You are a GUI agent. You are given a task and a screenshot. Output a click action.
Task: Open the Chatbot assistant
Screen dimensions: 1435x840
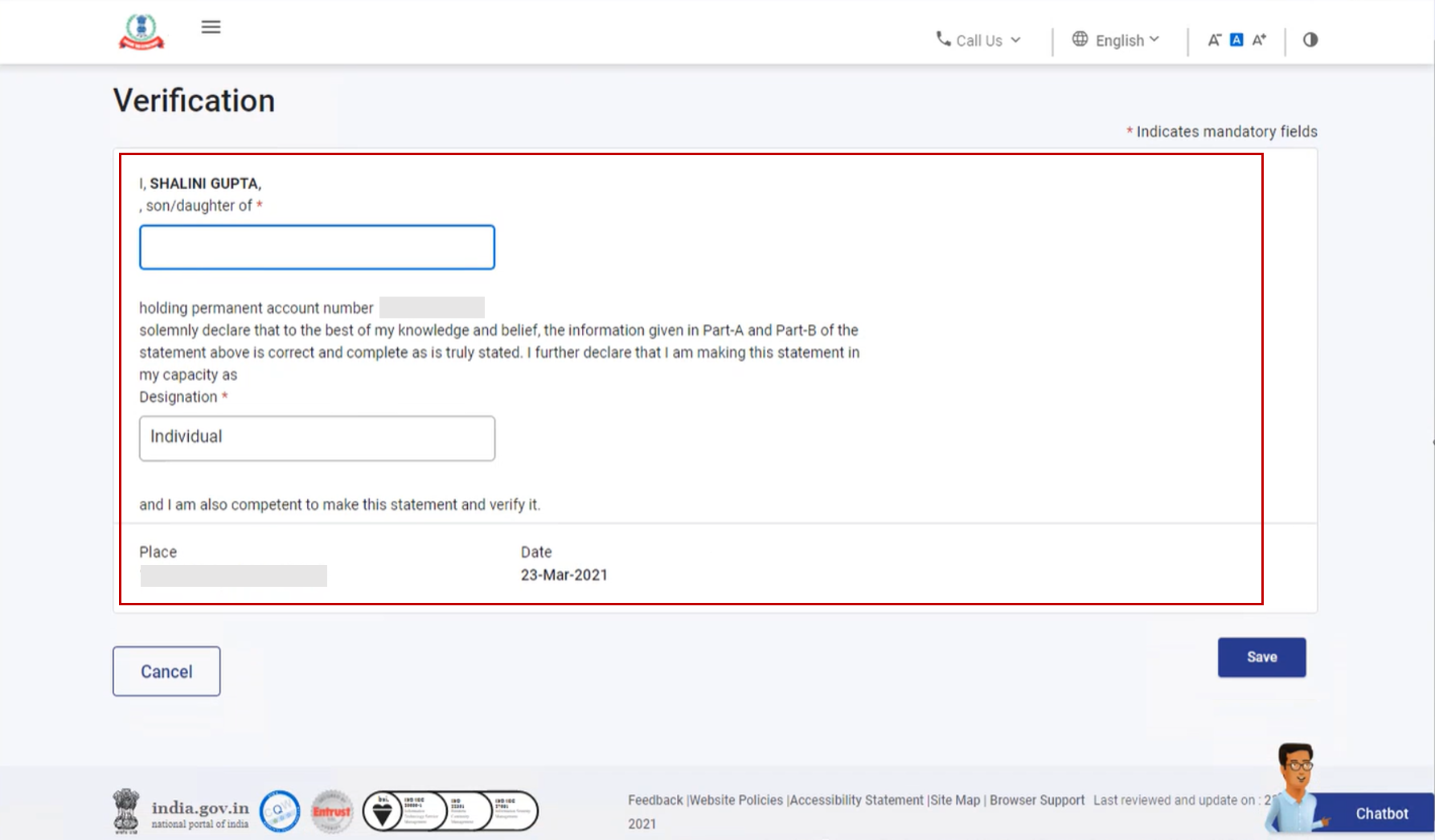(1381, 813)
